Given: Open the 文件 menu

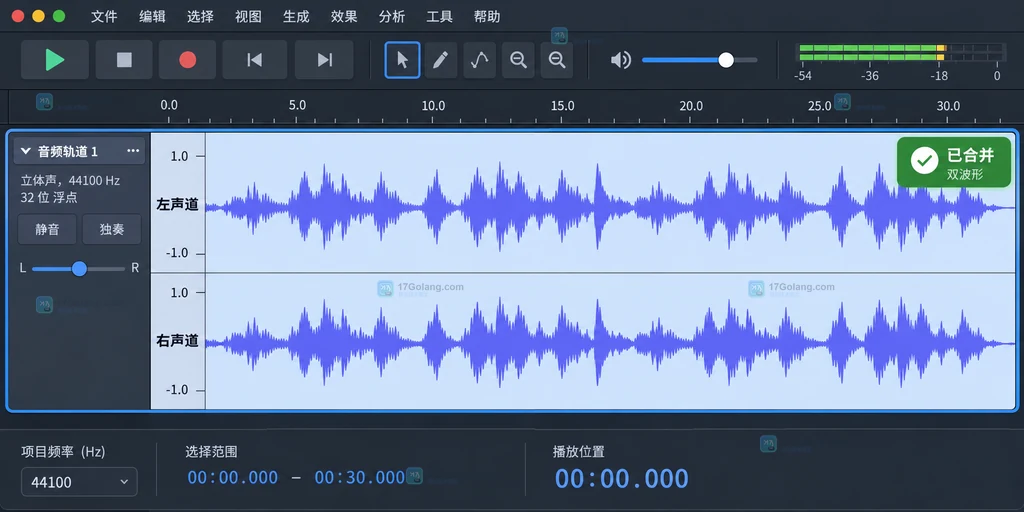Looking at the screenshot, I should point(104,17).
